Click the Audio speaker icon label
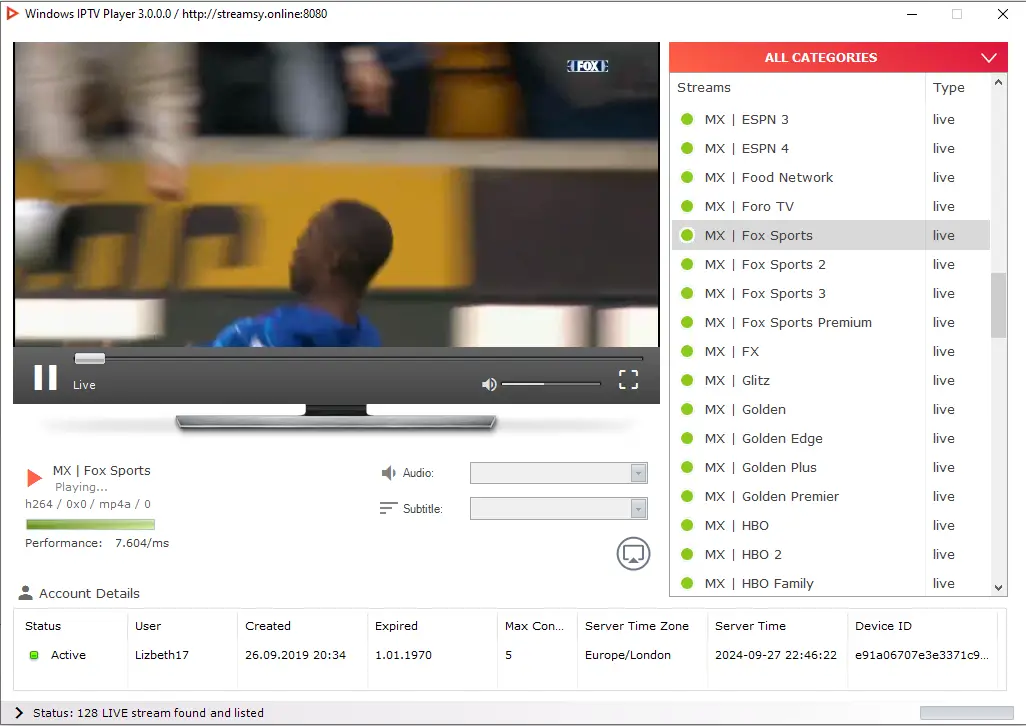The image size is (1026, 726). click(x=389, y=472)
